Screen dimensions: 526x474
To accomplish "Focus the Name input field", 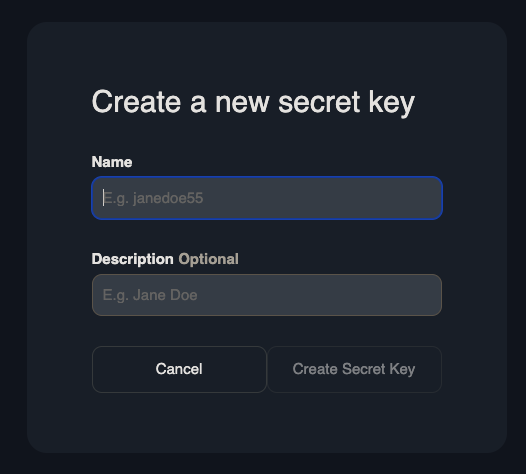I will point(267,198).
